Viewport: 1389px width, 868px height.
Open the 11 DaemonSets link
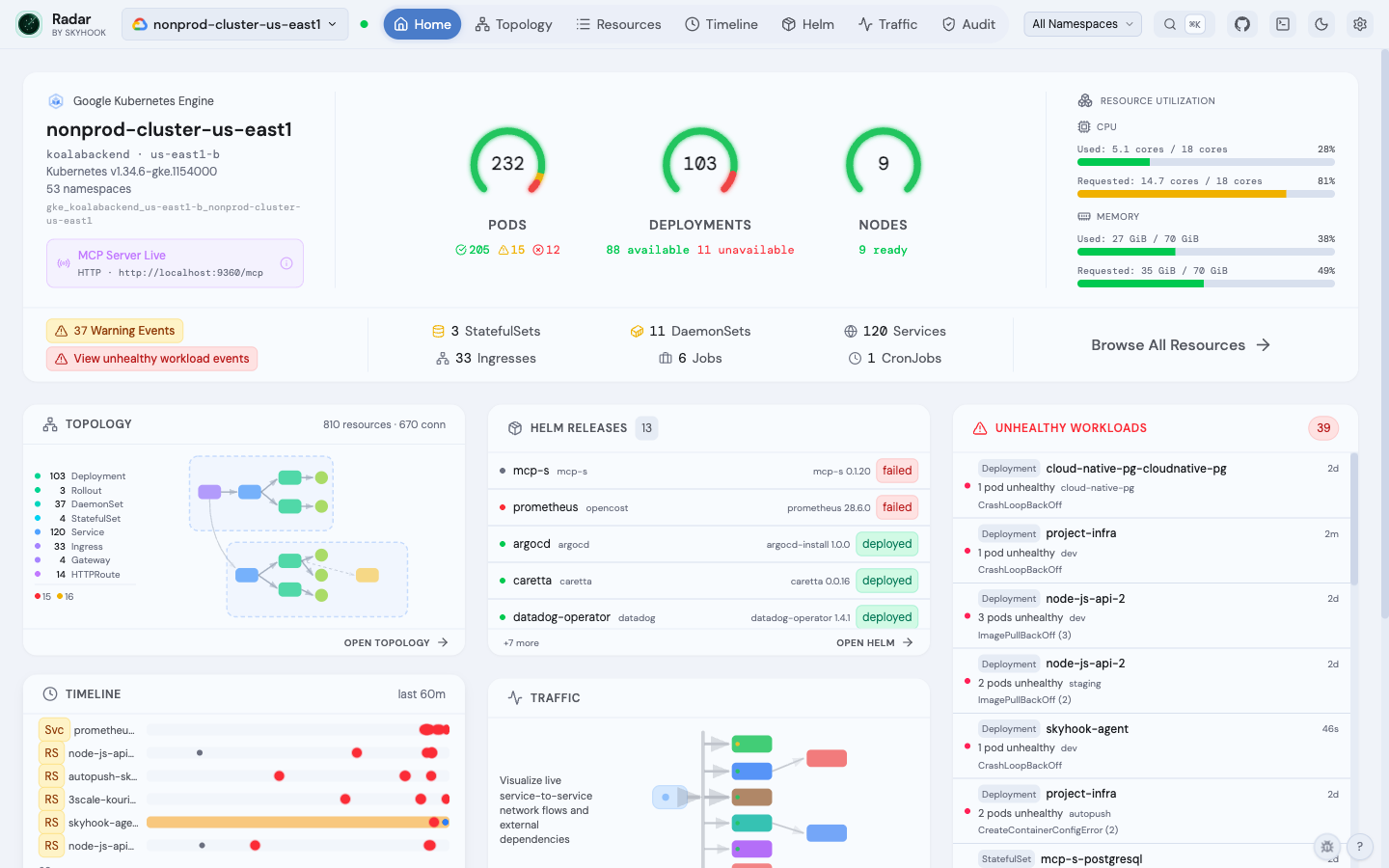(690, 331)
